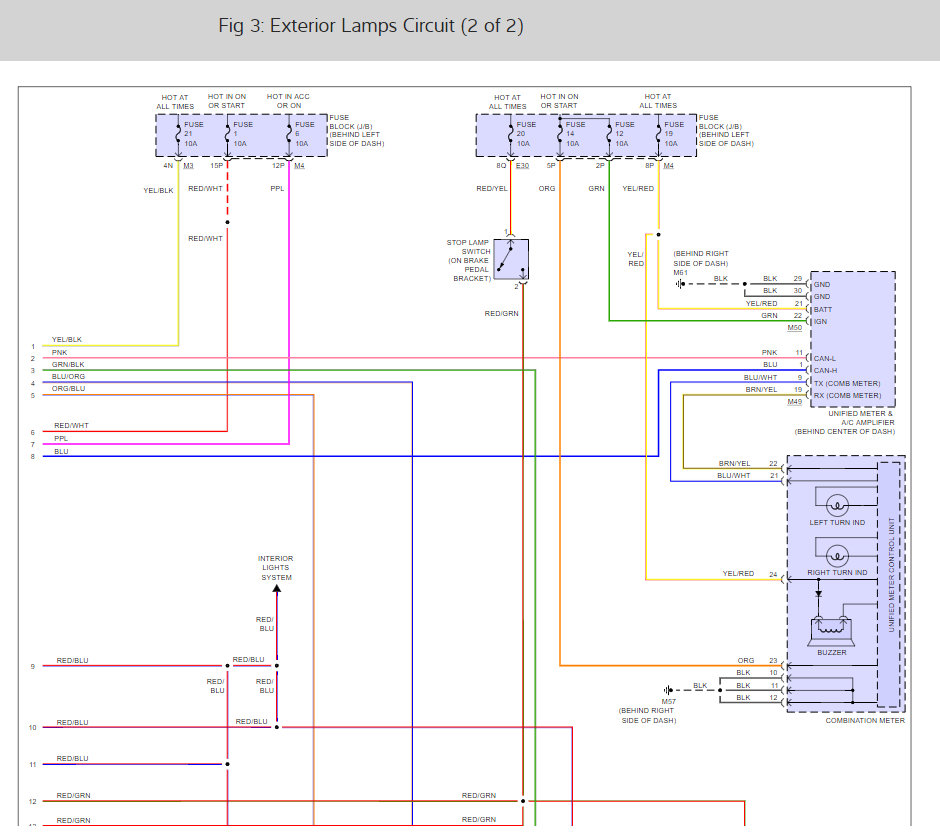
Task: Click the right turn indicator lamp symbol
Action: coord(837,556)
